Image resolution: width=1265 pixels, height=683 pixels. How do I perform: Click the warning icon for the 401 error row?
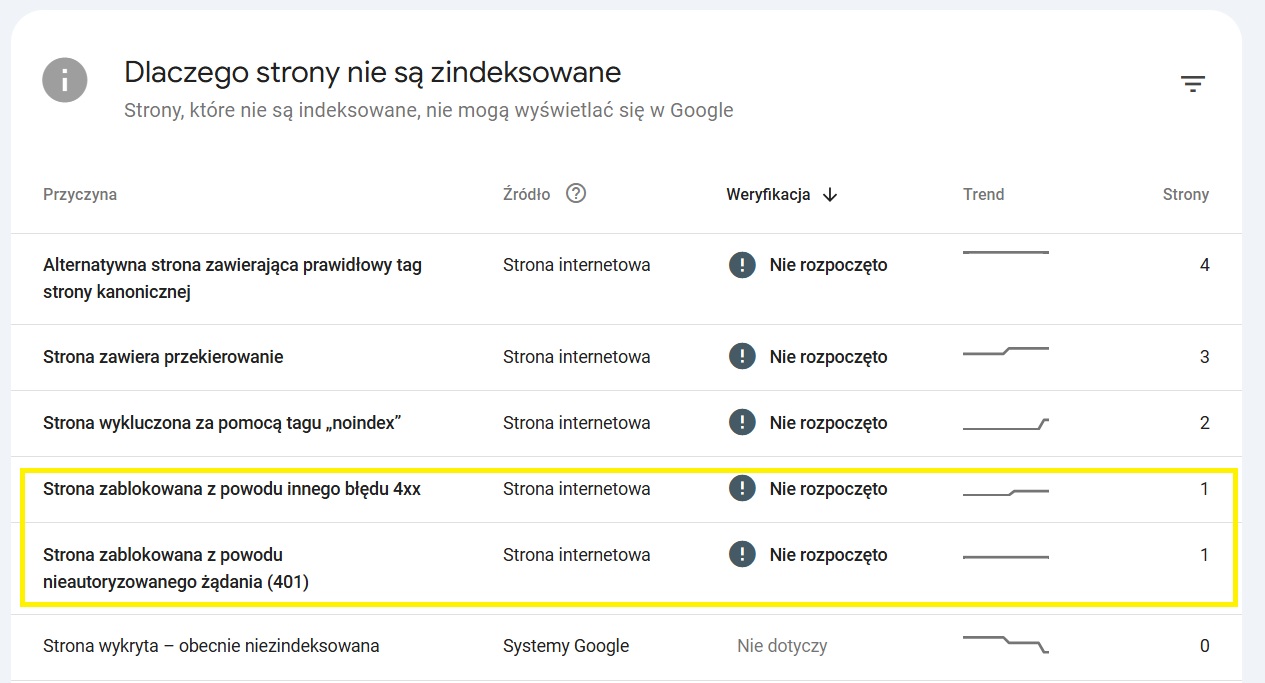(742, 554)
